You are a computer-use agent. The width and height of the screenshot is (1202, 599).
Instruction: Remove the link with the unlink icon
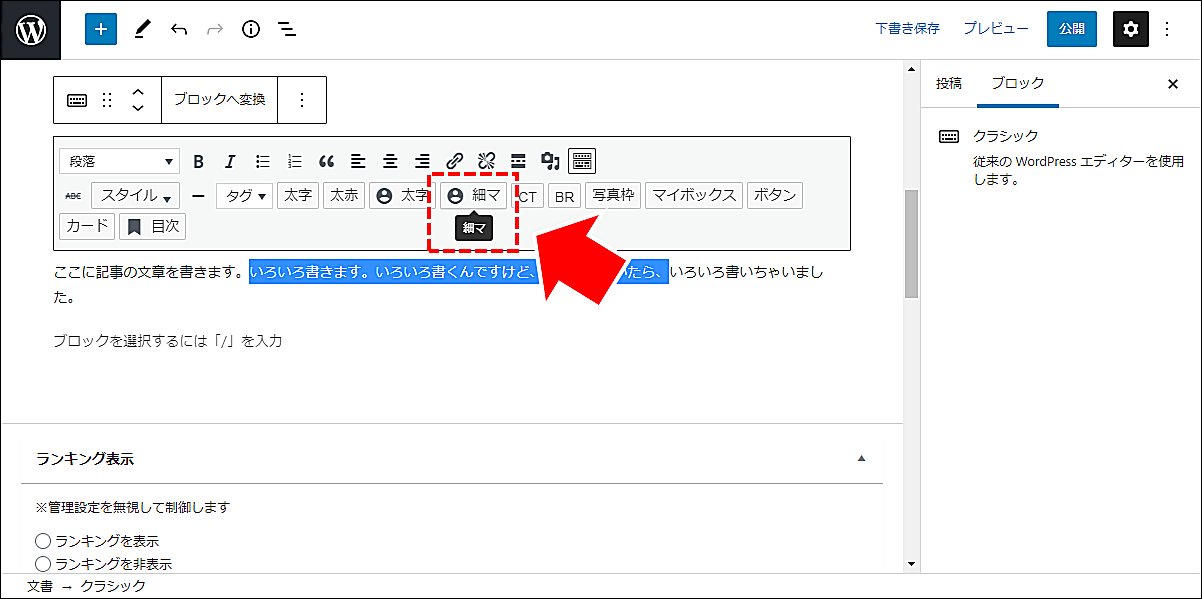click(487, 160)
